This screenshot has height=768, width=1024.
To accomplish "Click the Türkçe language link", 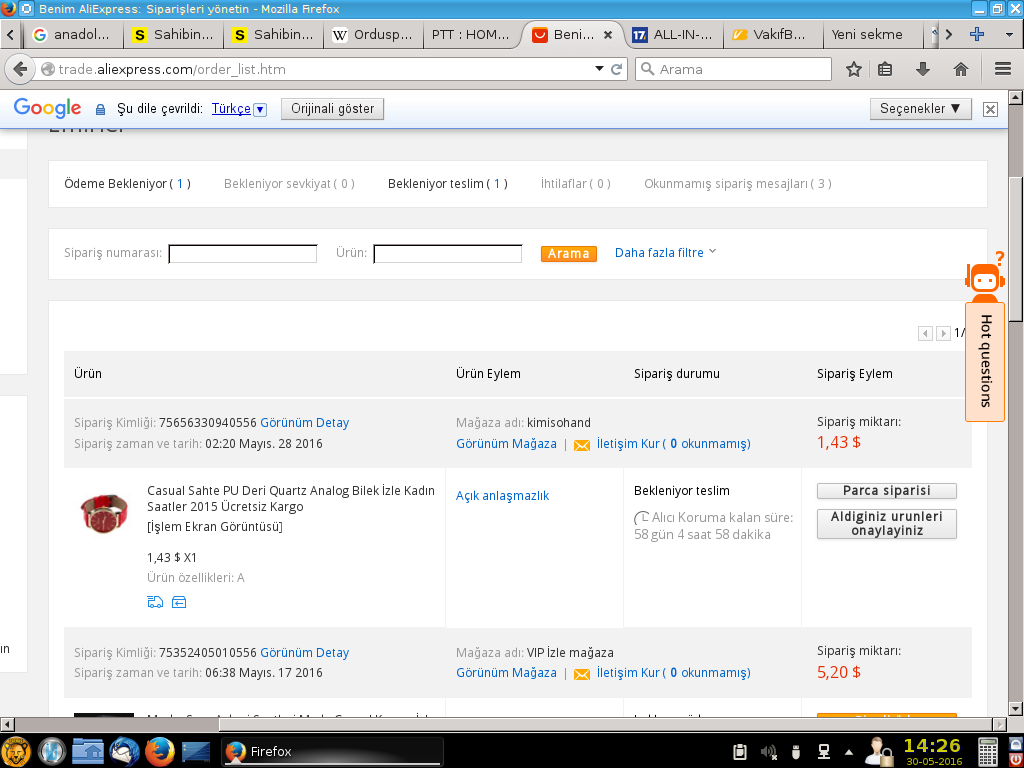I will pyautogui.click(x=231, y=109).
